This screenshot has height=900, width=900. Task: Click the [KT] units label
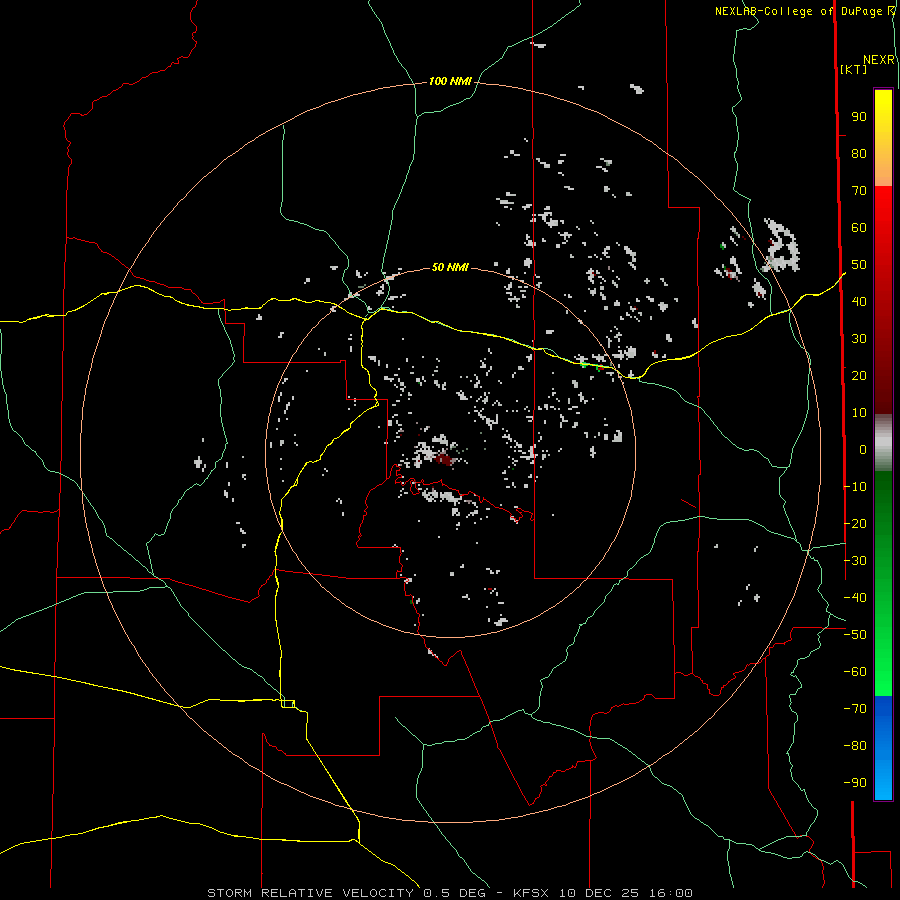click(x=854, y=69)
